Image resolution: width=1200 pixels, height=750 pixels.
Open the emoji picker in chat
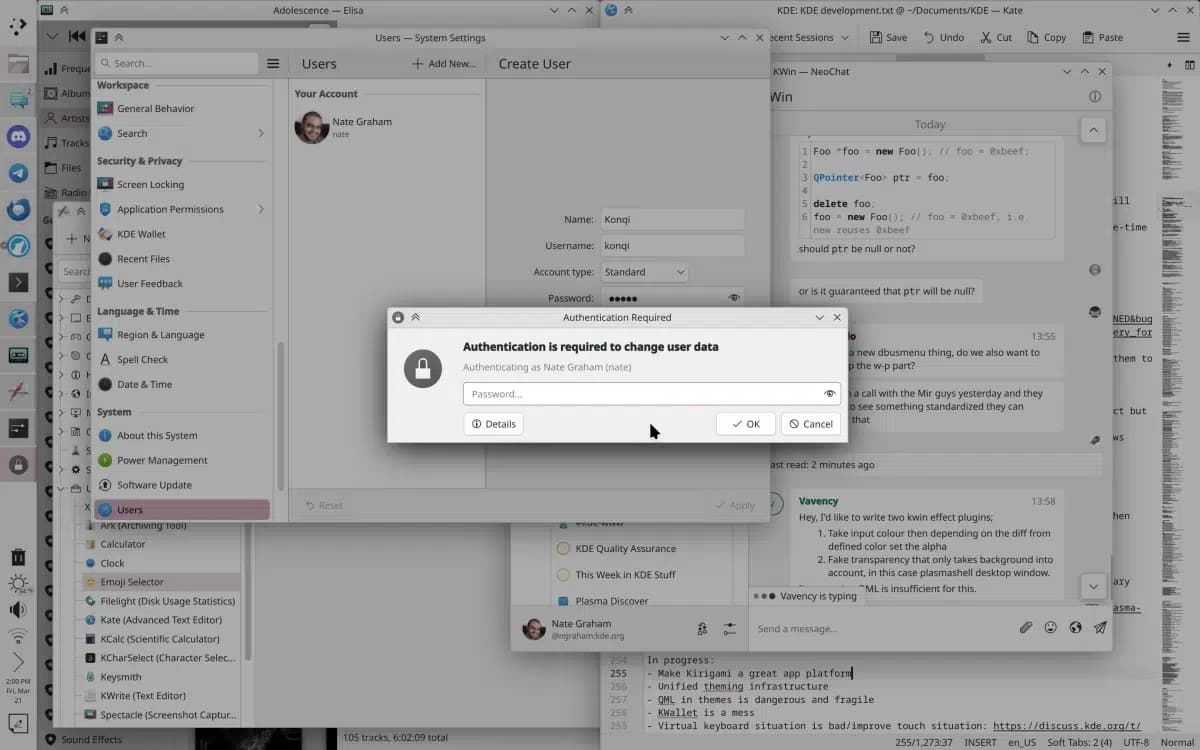point(1050,628)
